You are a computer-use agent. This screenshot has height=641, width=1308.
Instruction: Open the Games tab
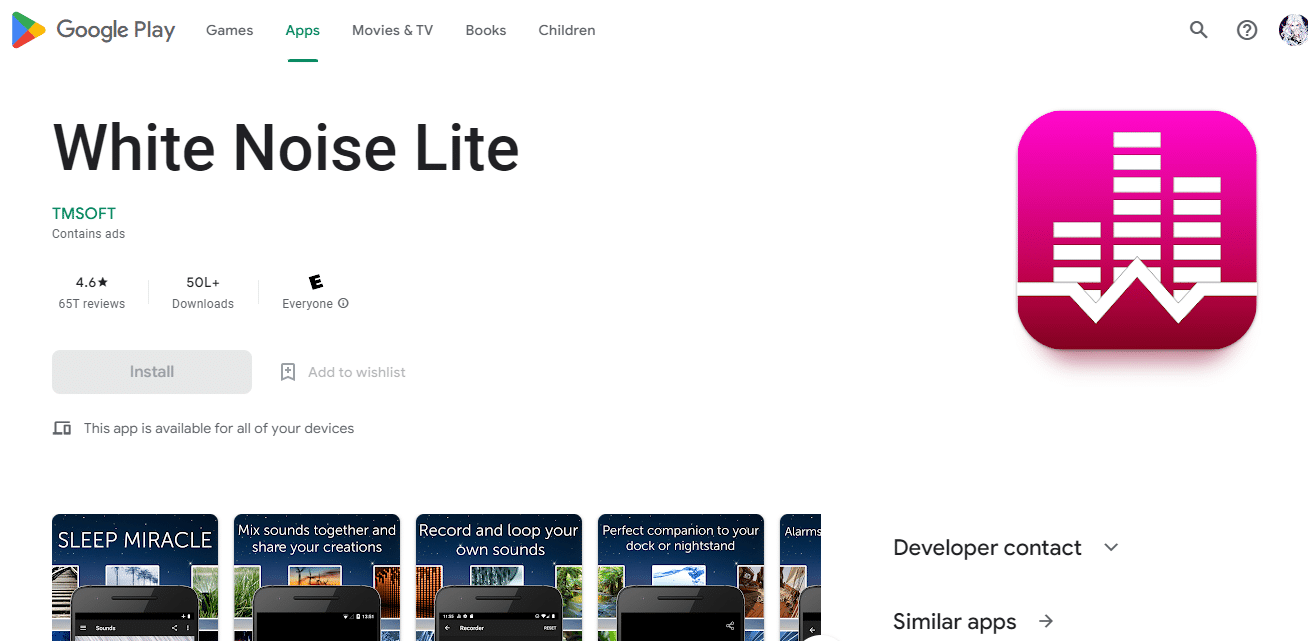coord(229,30)
